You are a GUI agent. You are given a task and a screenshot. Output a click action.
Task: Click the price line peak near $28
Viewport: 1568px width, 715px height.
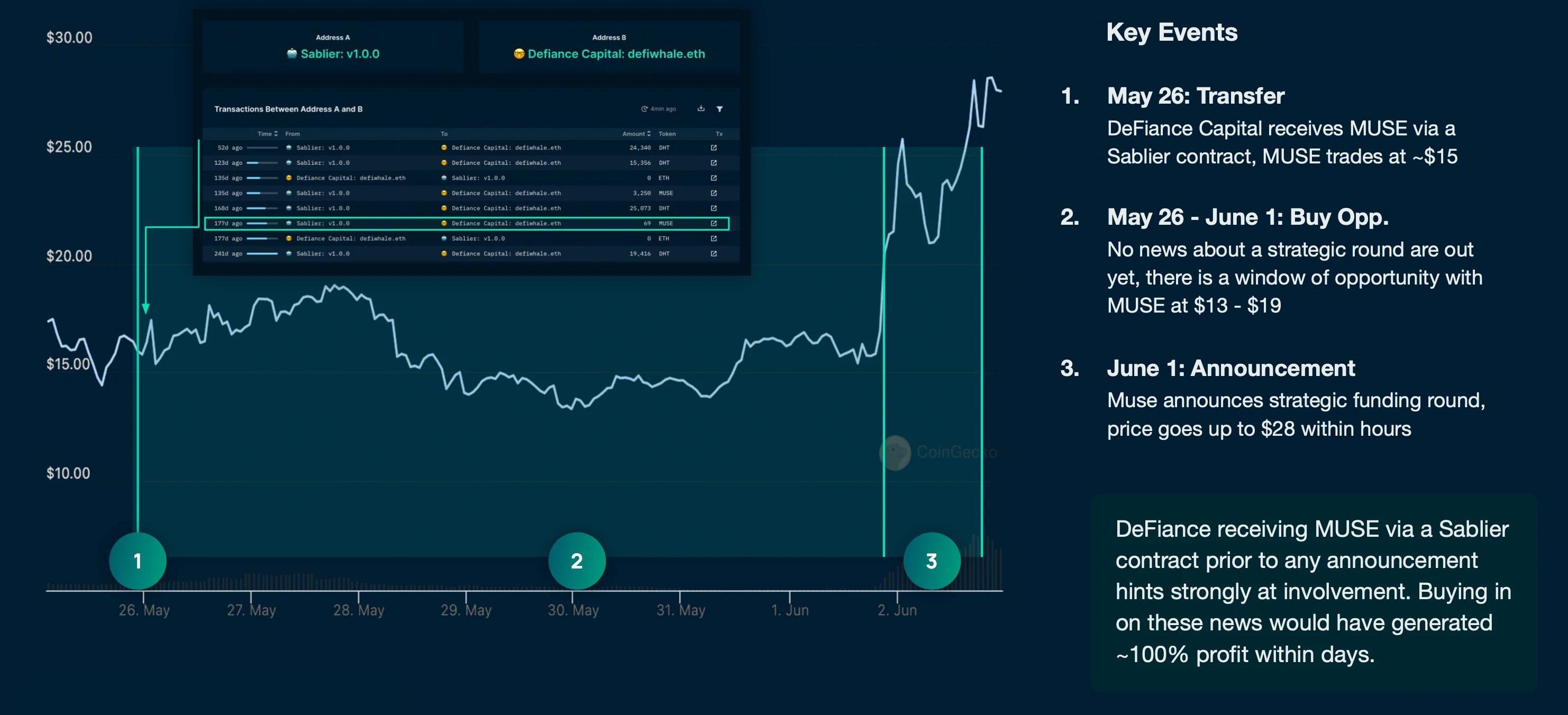click(x=990, y=78)
